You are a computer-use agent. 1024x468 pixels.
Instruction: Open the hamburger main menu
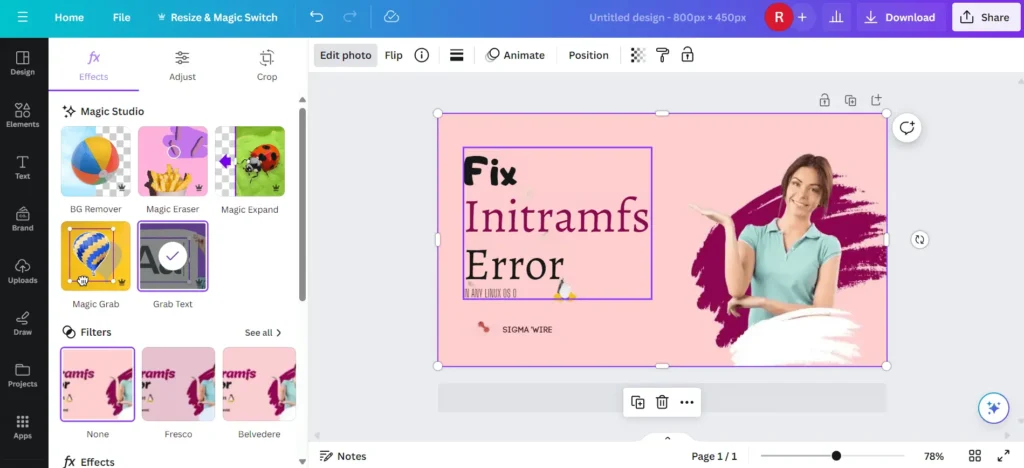(x=23, y=18)
